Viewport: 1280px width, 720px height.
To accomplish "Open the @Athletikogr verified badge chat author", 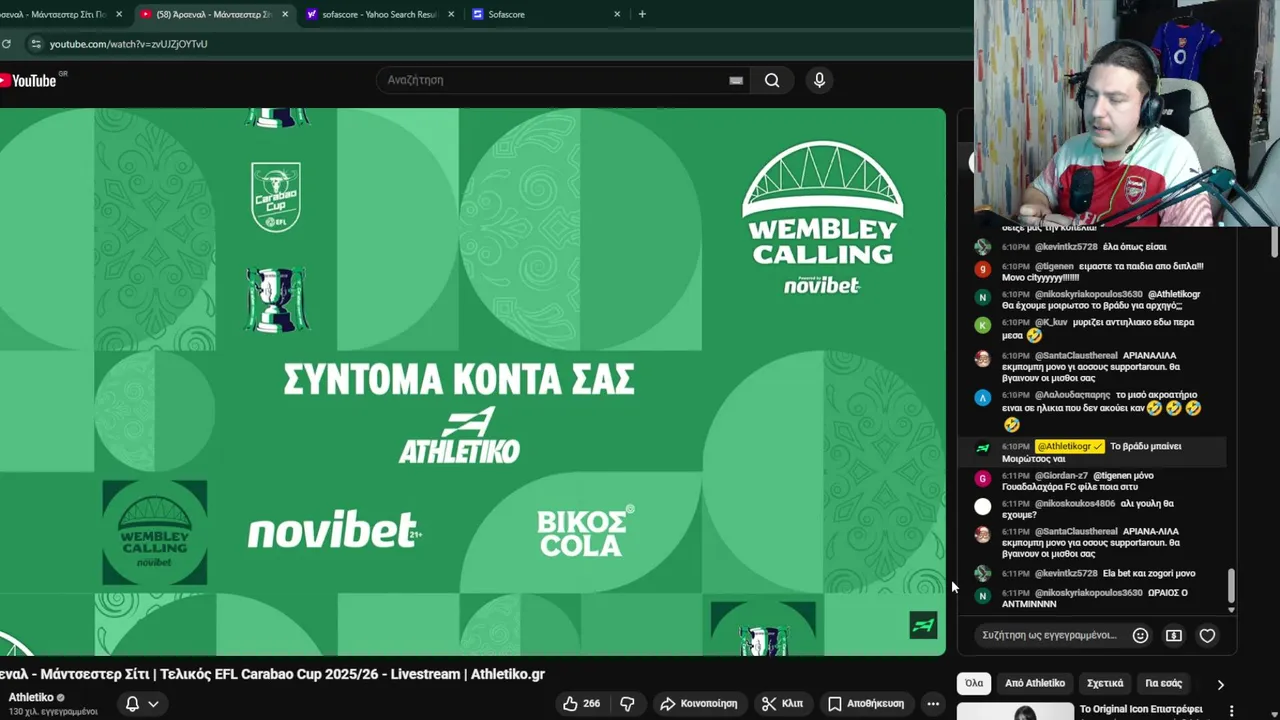I will [x=1070, y=446].
